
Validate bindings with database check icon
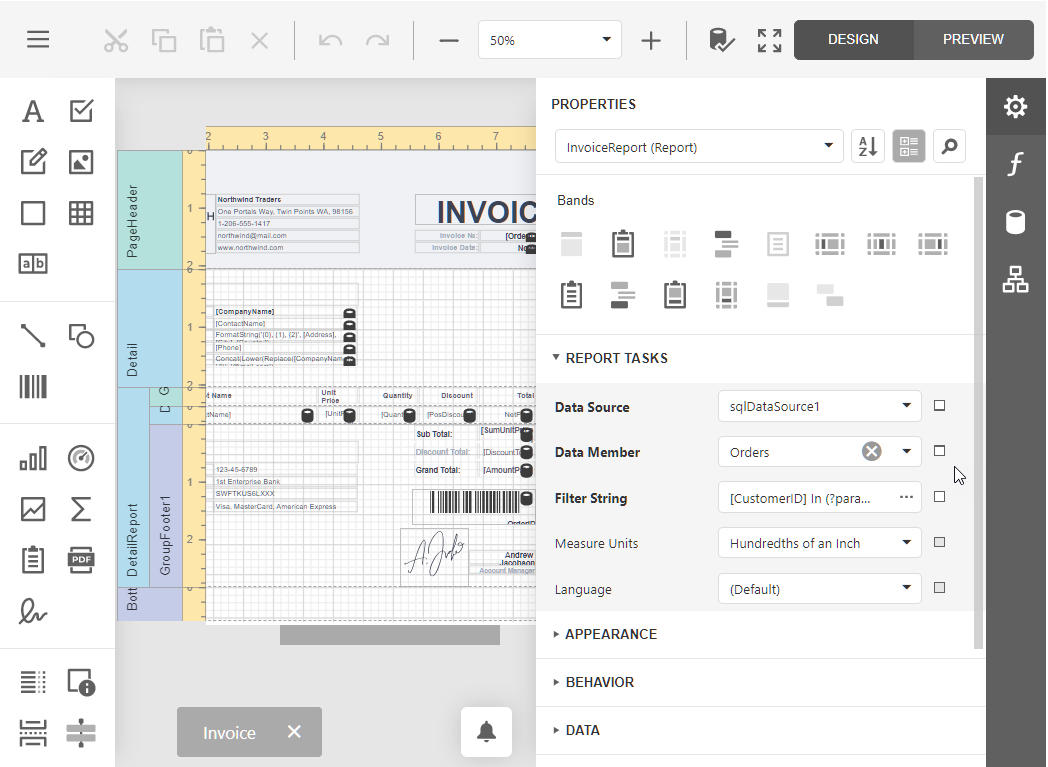click(721, 40)
